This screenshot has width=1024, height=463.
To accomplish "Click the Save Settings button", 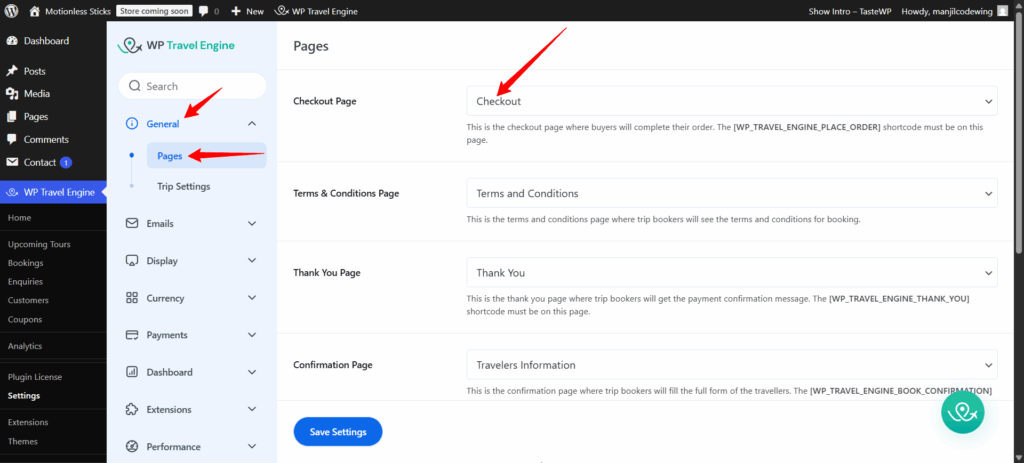I will click(x=338, y=432).
